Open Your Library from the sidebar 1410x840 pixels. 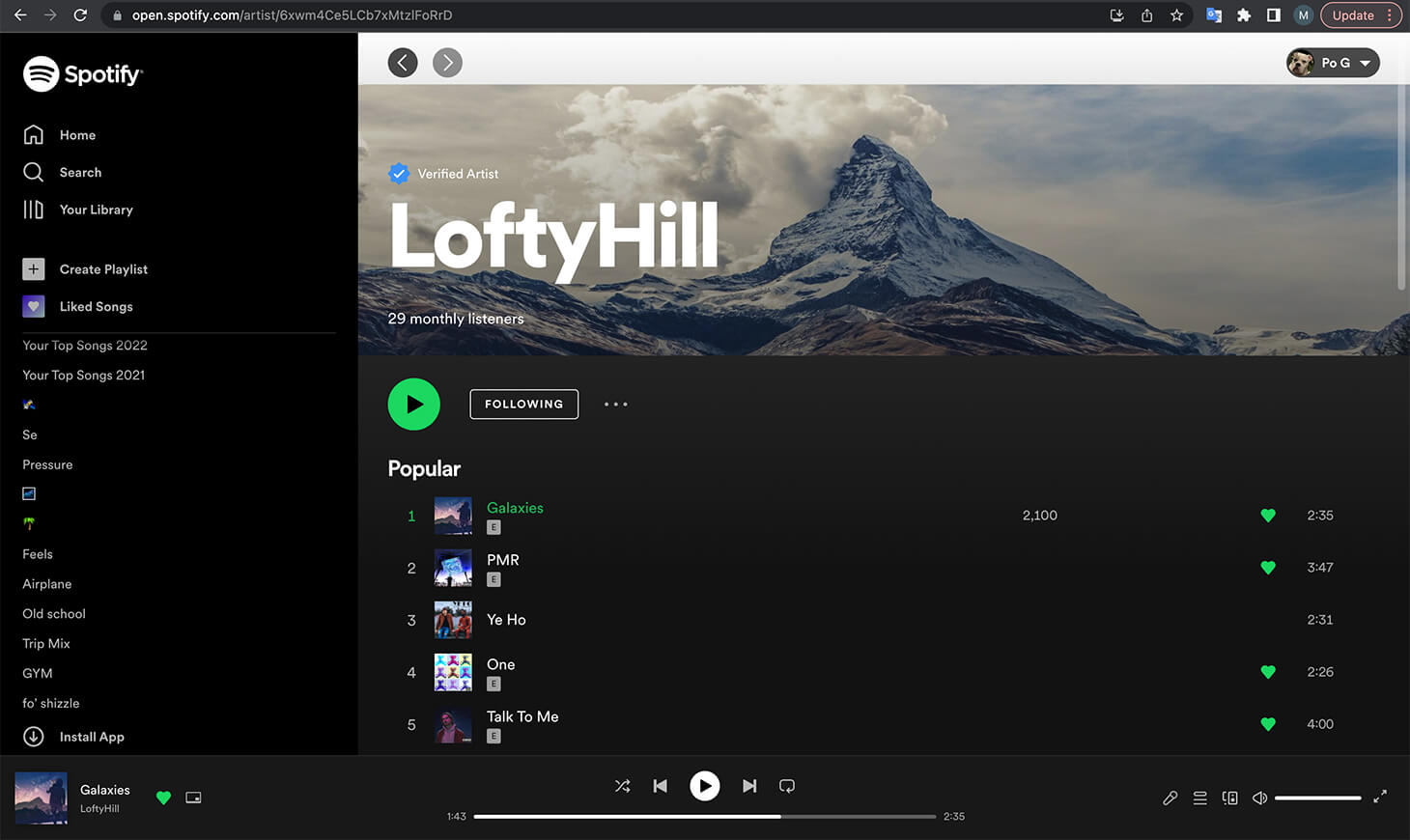[96, 210]
